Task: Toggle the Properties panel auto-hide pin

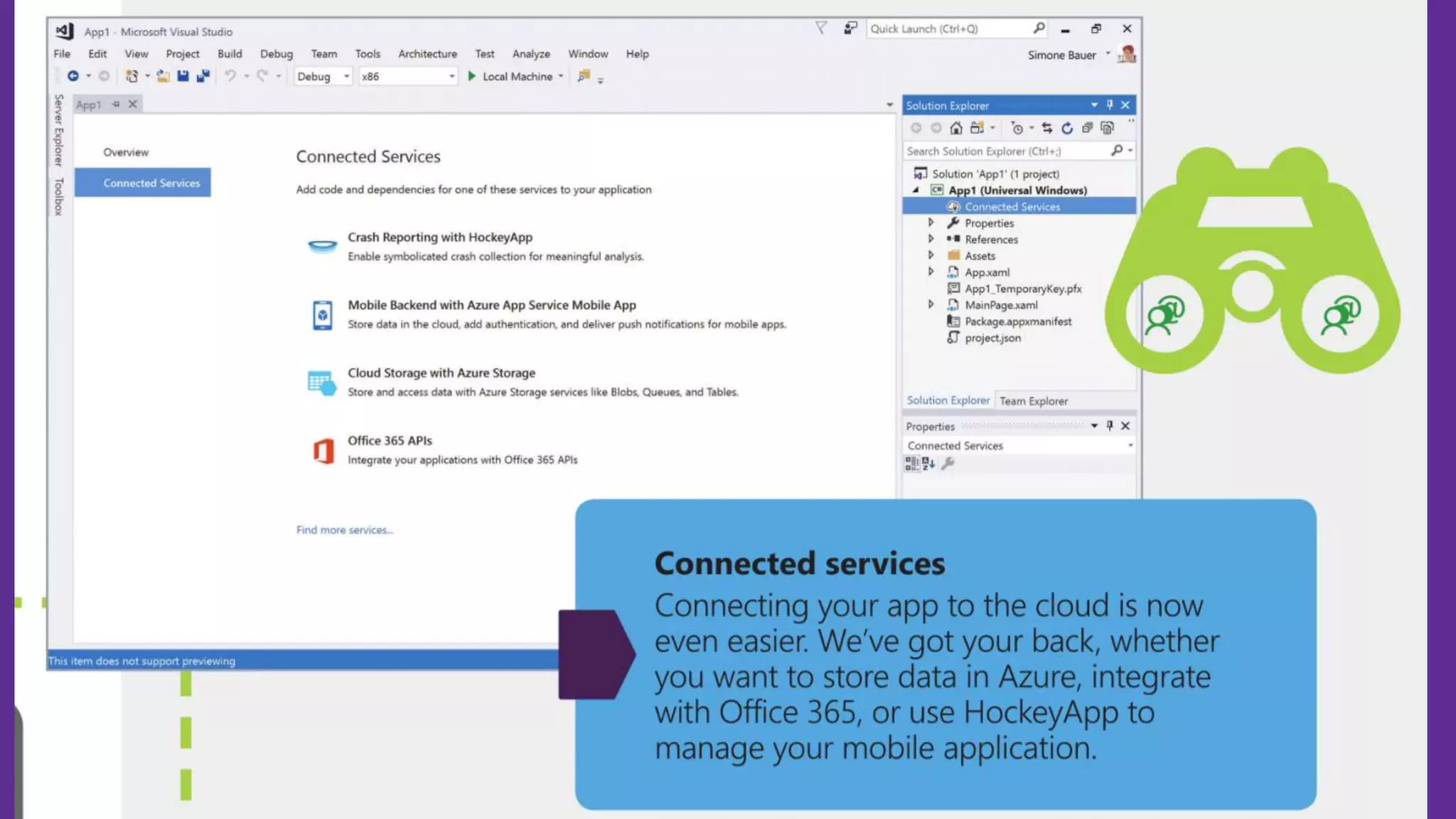Action: [1110, 426]
